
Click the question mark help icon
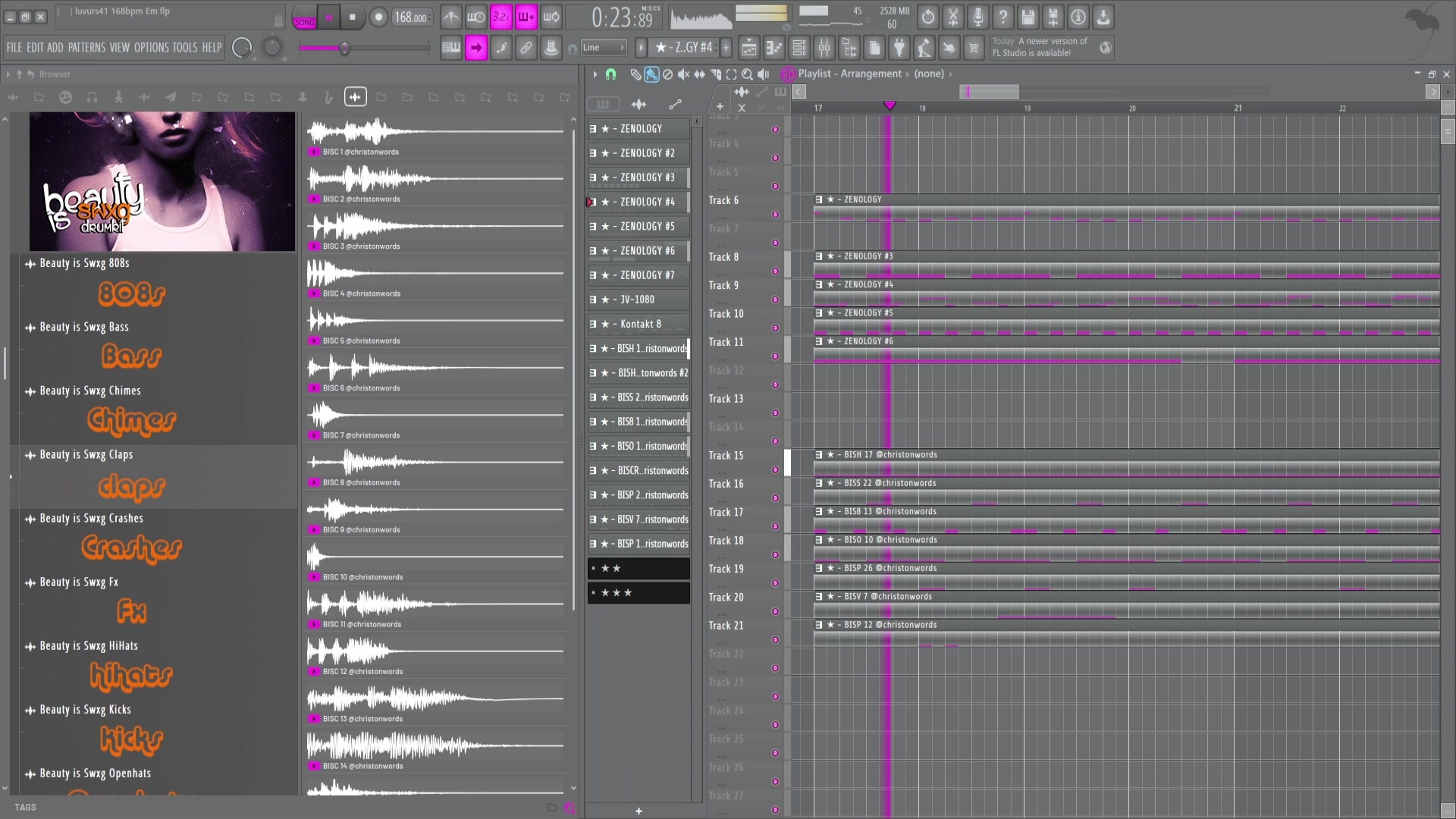coord(1003,17)
